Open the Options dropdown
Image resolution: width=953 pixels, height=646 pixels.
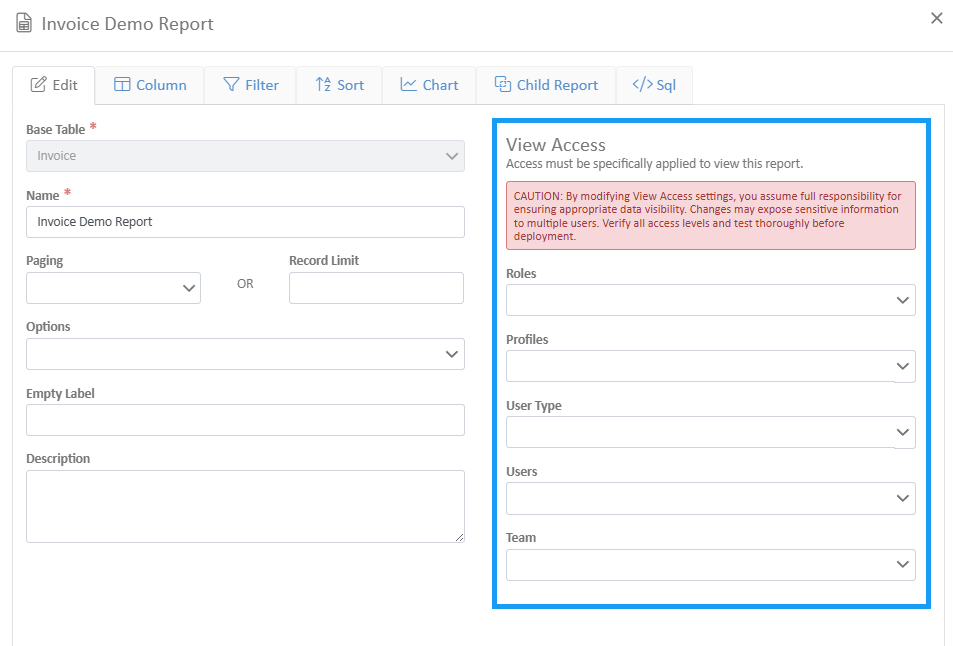(245, 354)
